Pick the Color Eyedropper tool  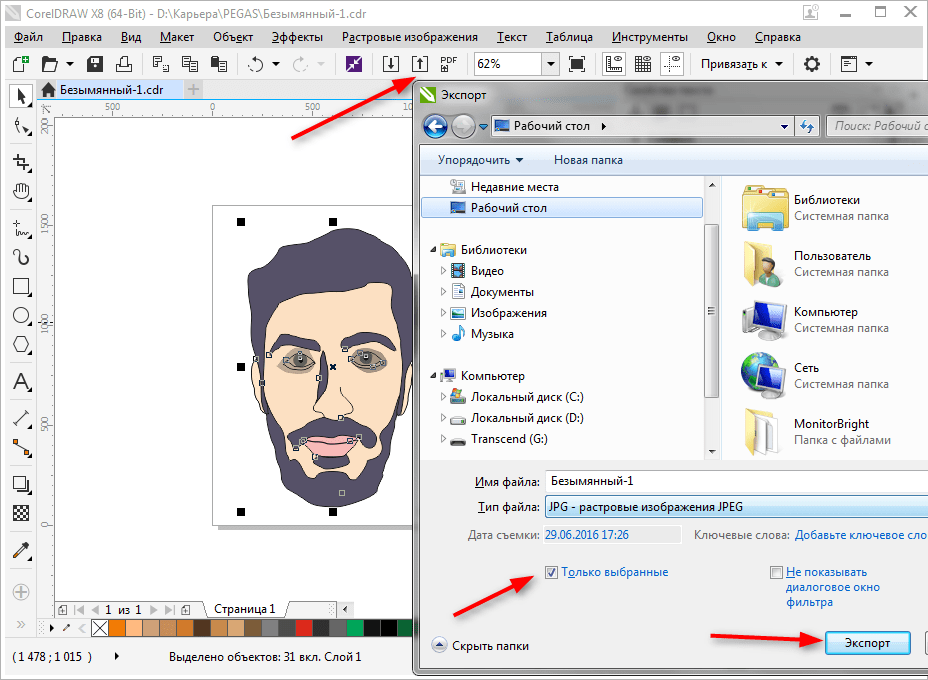(x=20, y=551)
